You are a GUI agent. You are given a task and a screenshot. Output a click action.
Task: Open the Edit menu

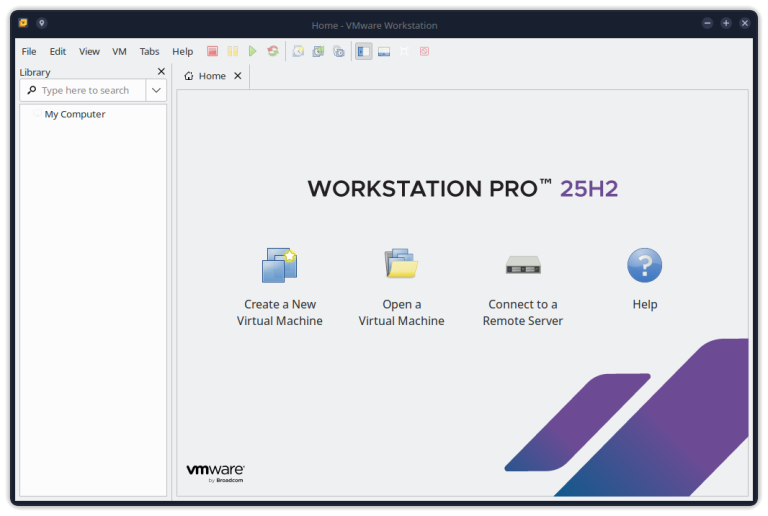58,51
